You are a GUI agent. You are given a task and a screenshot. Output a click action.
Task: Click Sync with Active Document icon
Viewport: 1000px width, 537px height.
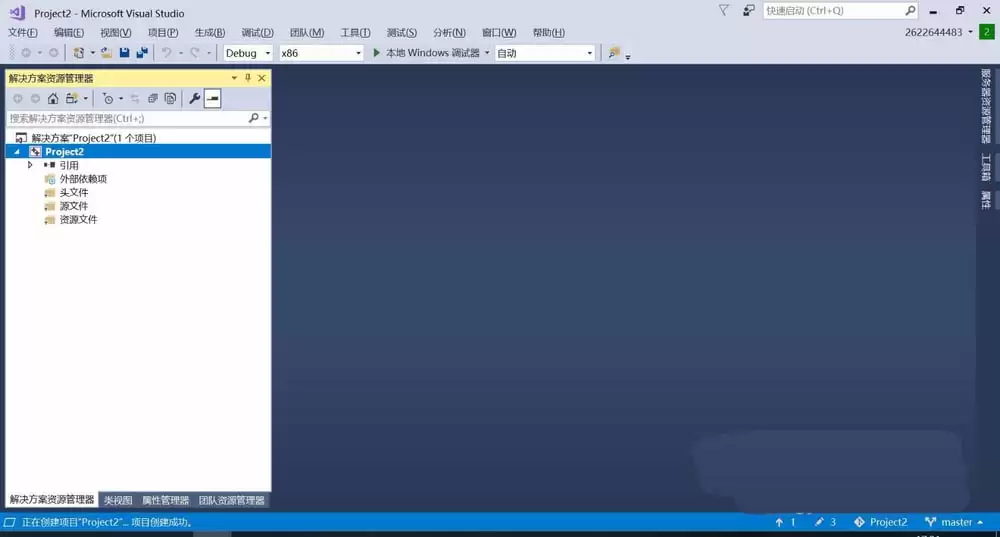coord(135,98)
